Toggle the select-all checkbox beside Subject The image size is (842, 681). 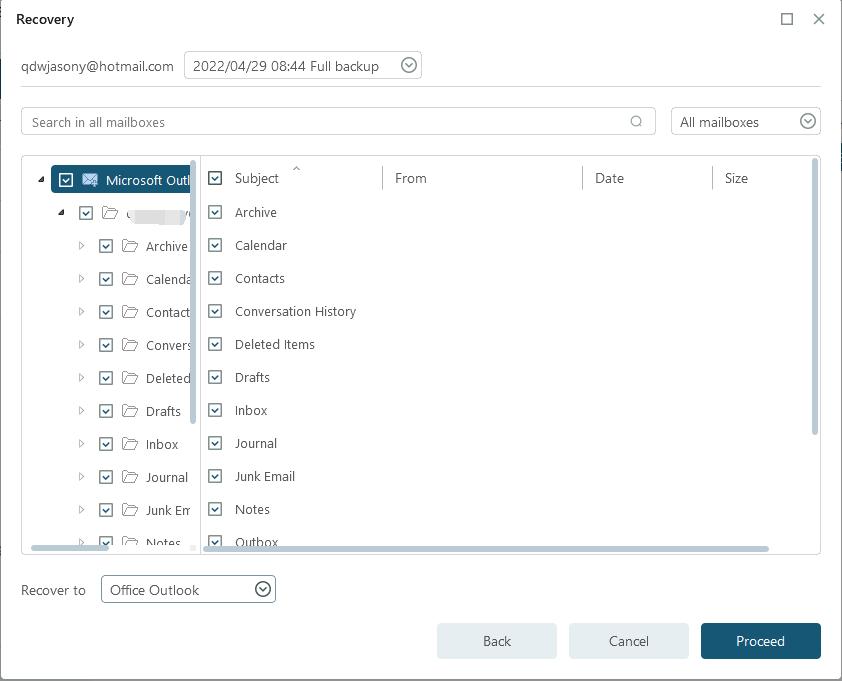(215, 178)
